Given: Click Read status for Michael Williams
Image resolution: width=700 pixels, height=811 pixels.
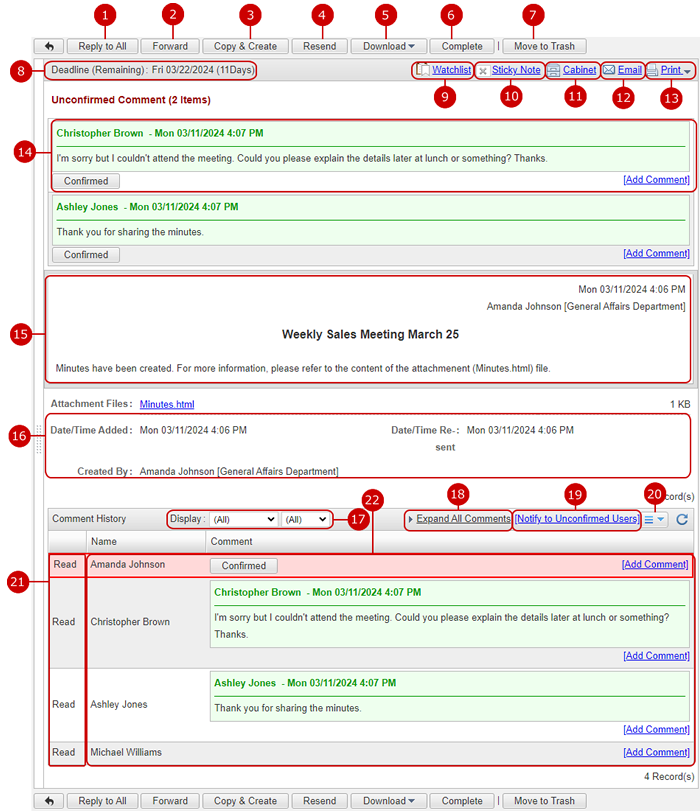Looking at the screenshot, I should [64, 752].
